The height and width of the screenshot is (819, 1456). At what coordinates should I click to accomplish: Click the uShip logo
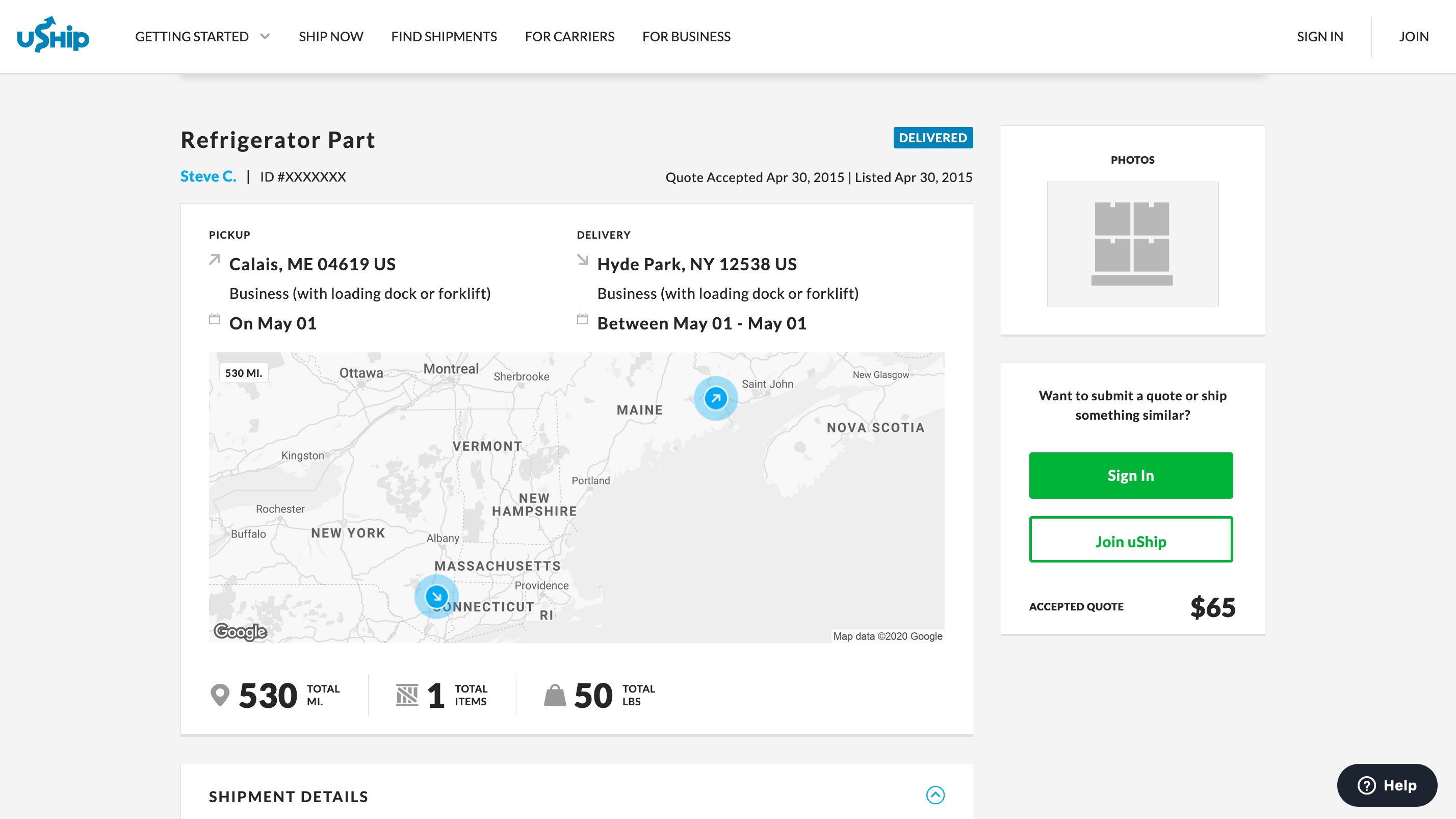(53, 35)
